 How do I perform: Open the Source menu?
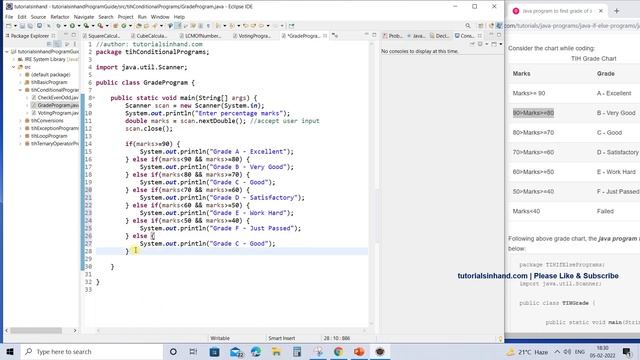pos(38,17)
